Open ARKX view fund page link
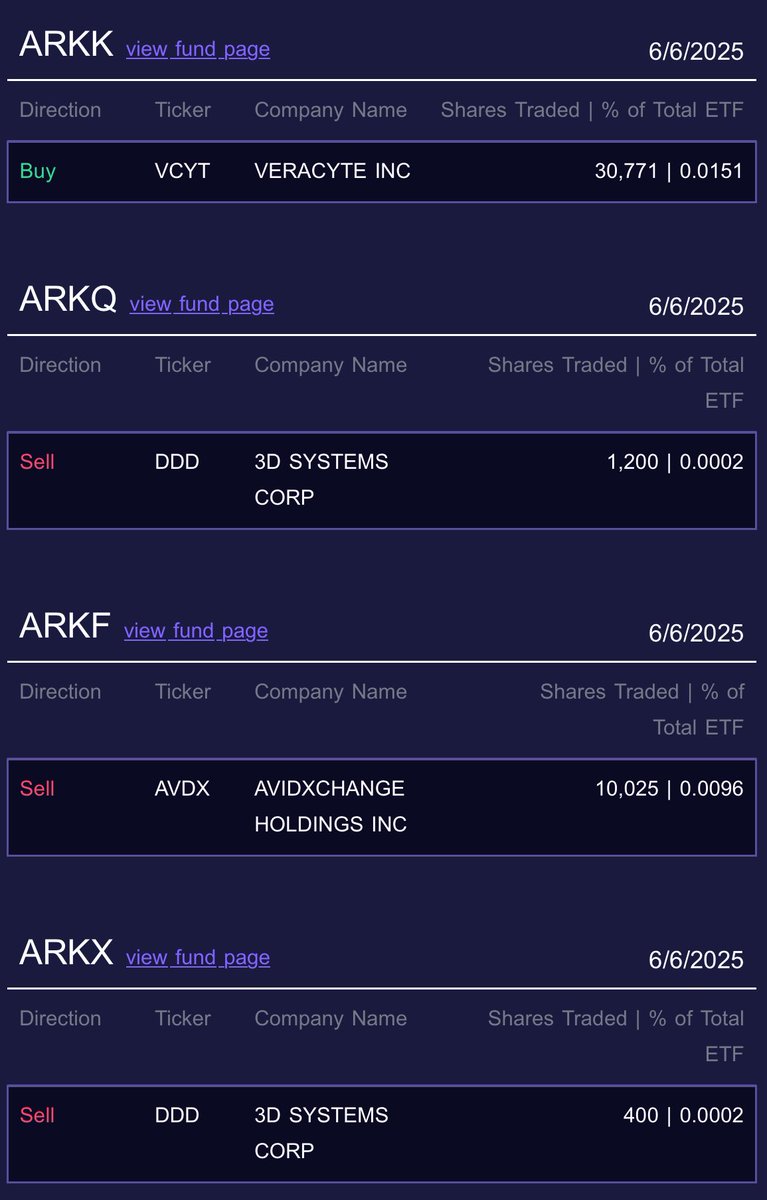 pos(198,958)
